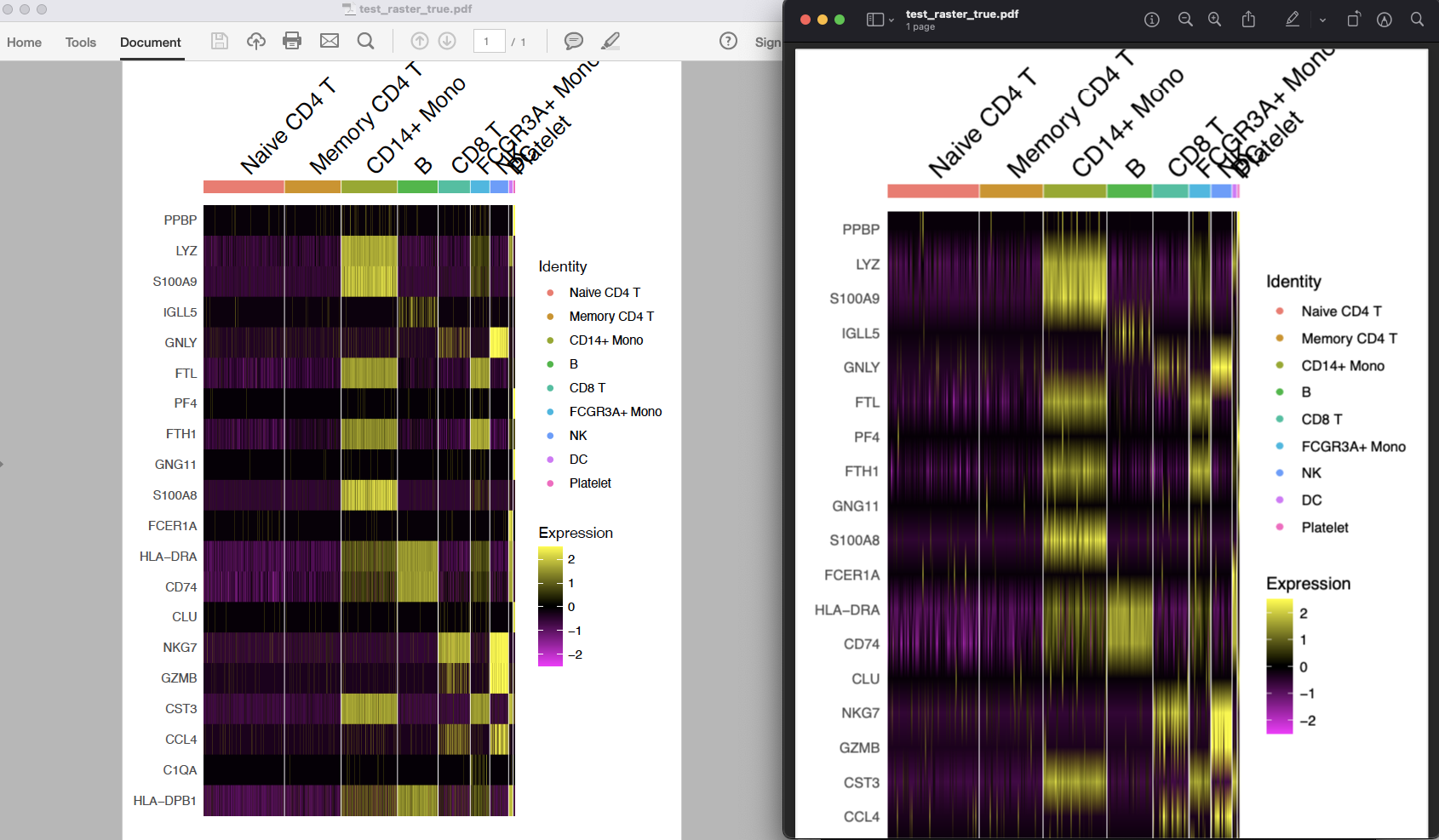Open the Info inspector in Preview
The image size is (1439, 840).
tap(1151, 19)
